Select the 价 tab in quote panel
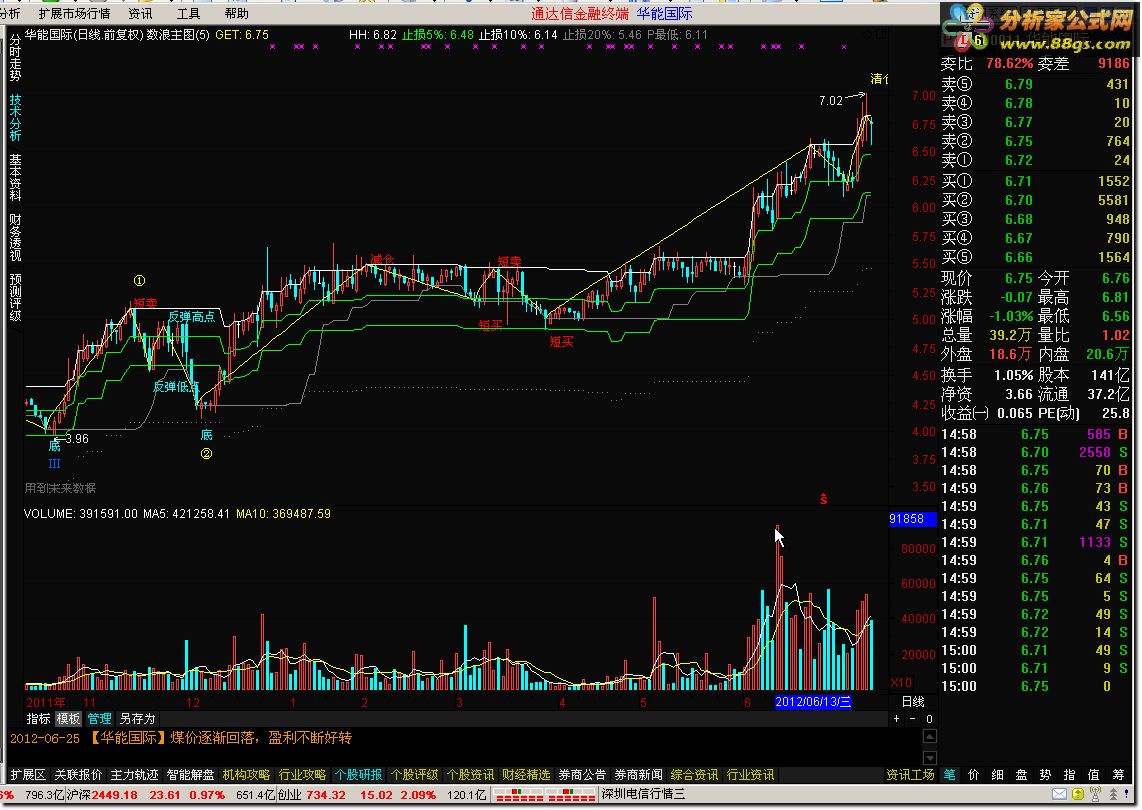Image resolution: width=1142 pixels, height=810 pixels. (974, 775)
